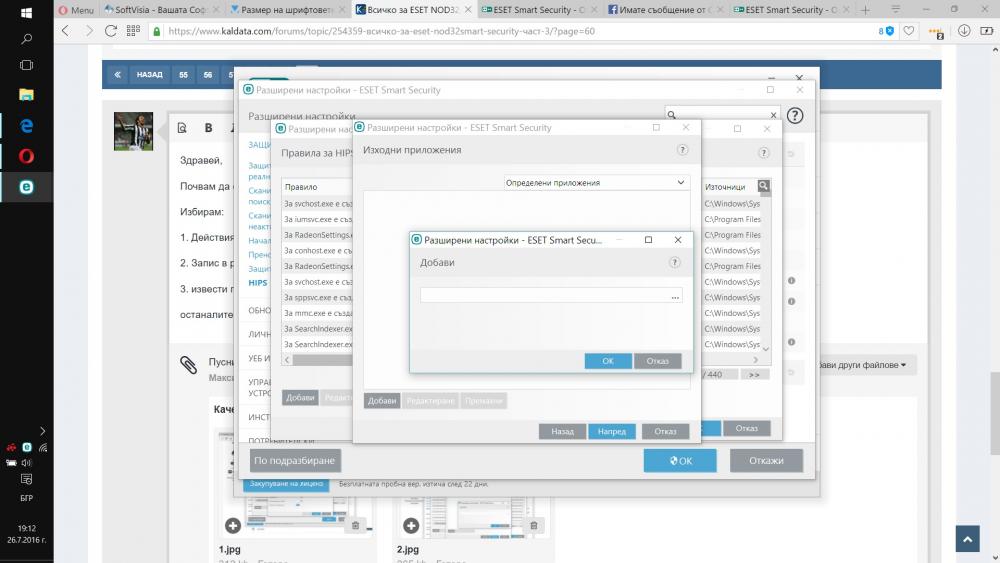1000x563 pixels.
Task: Click attachment paperclip icon
Action: click(188, 365)
